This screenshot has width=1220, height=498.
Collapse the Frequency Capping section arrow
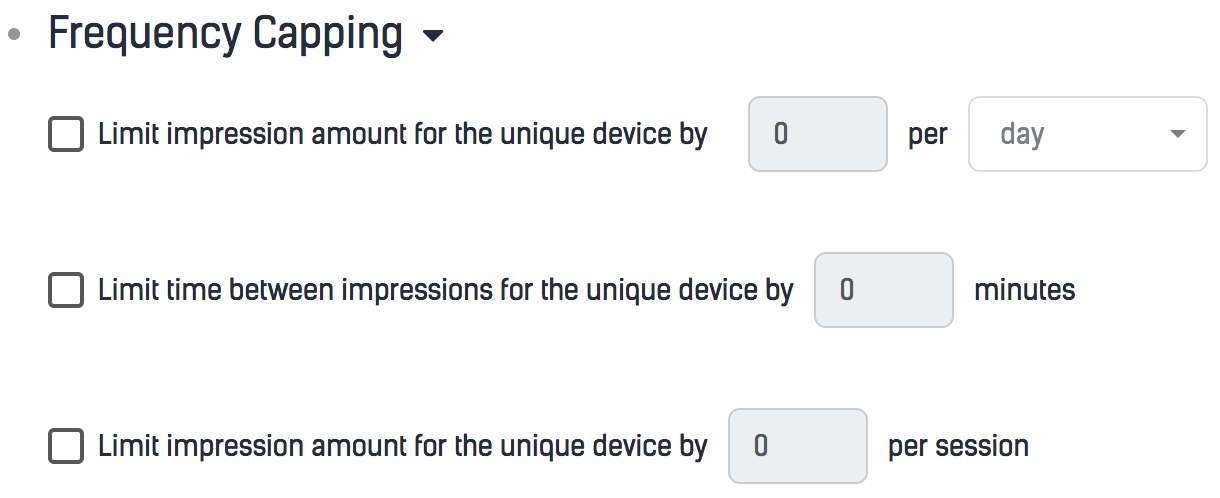tap(432, 37)
